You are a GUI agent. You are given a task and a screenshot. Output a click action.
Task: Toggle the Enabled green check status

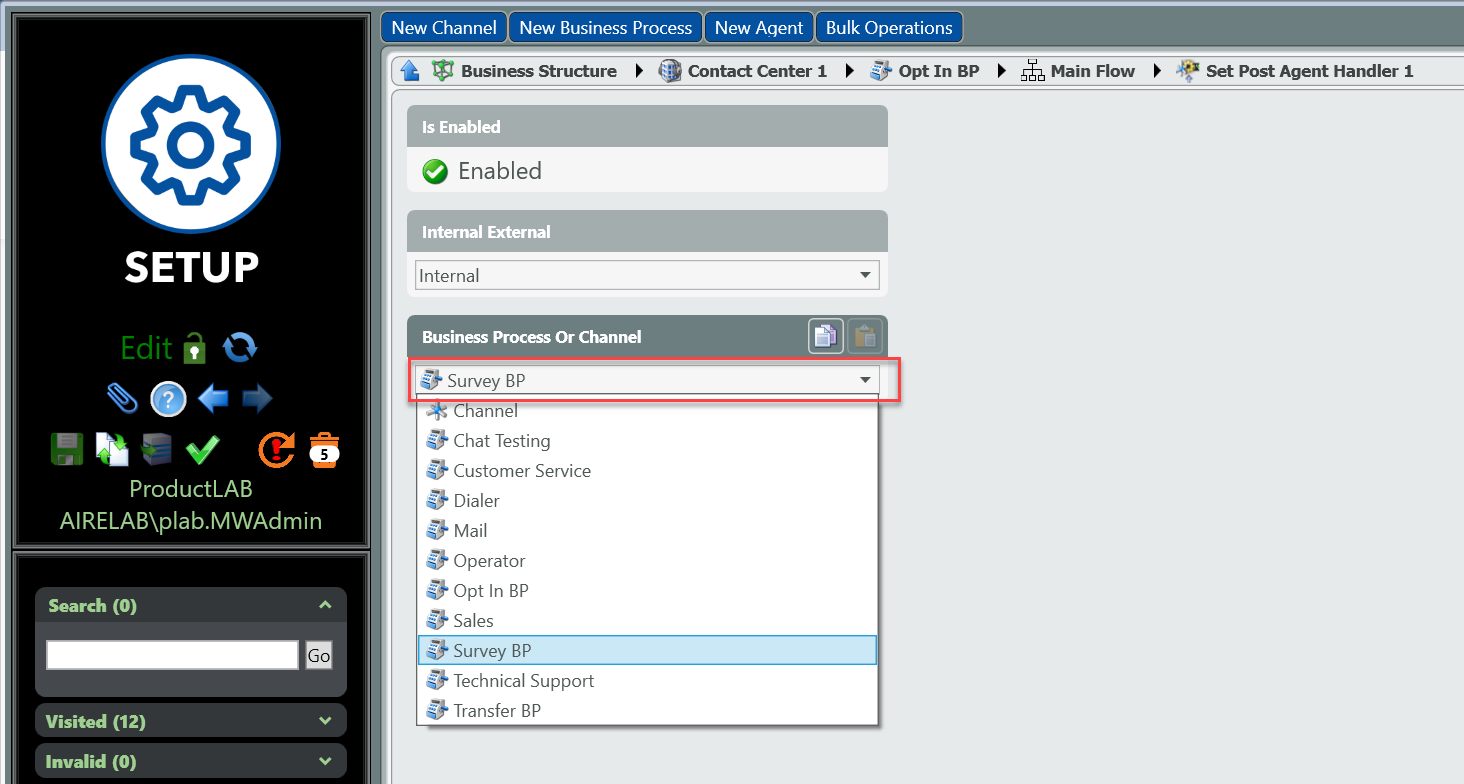[435, 172]
